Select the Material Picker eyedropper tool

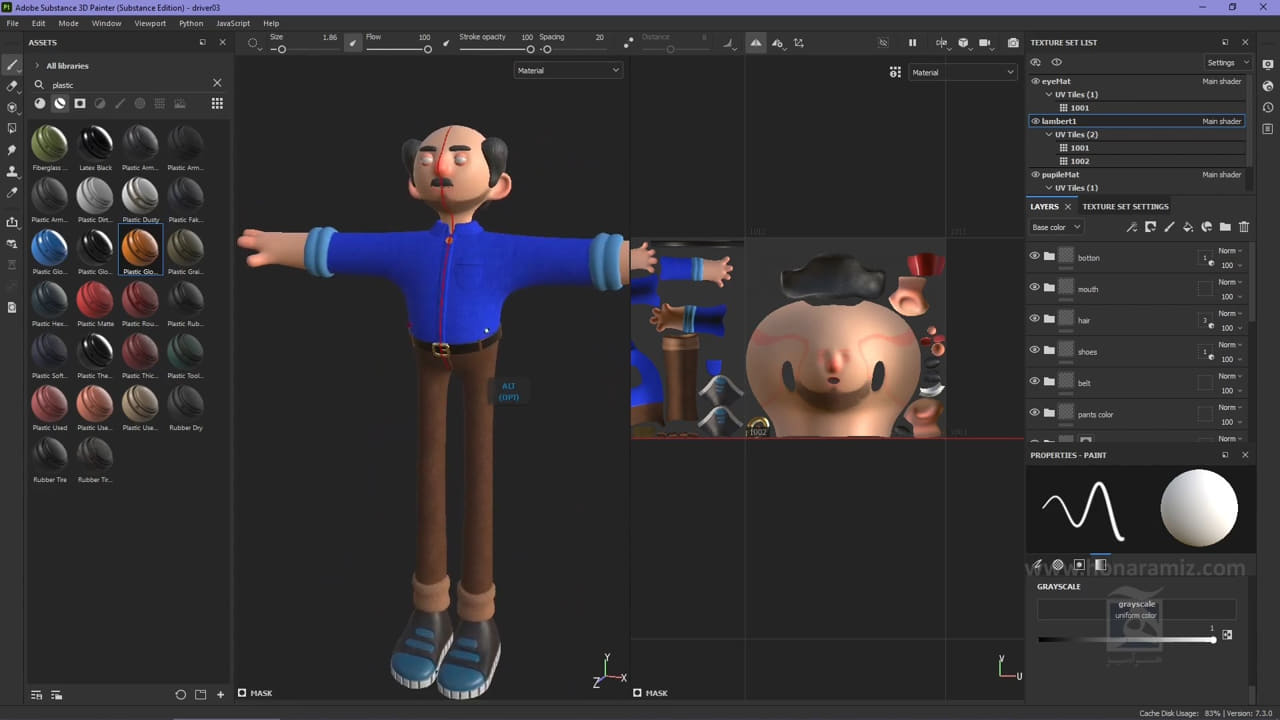click(x=12, y=192)
